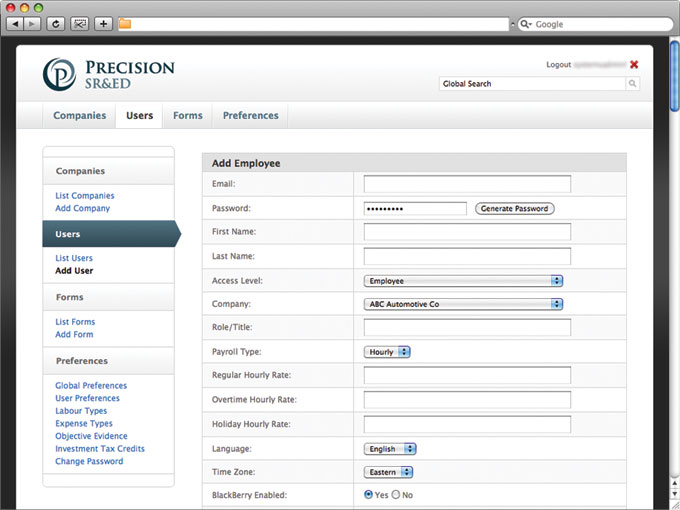Open the Language English dropdown
Screen dimensions: 680x510
point(390,449)
